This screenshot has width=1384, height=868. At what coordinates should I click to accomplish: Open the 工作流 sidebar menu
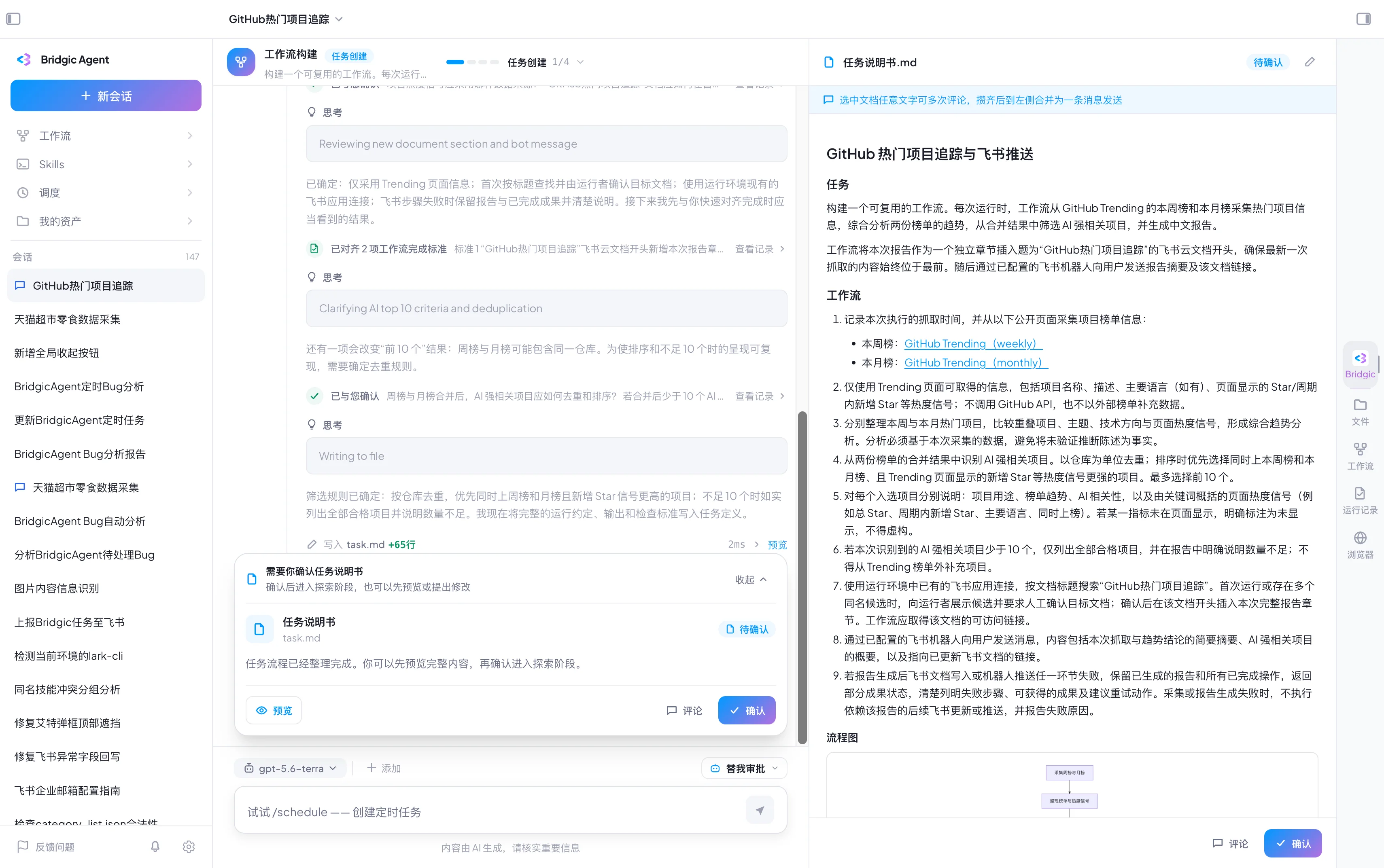pyautogui.click(x=106, y=135)
